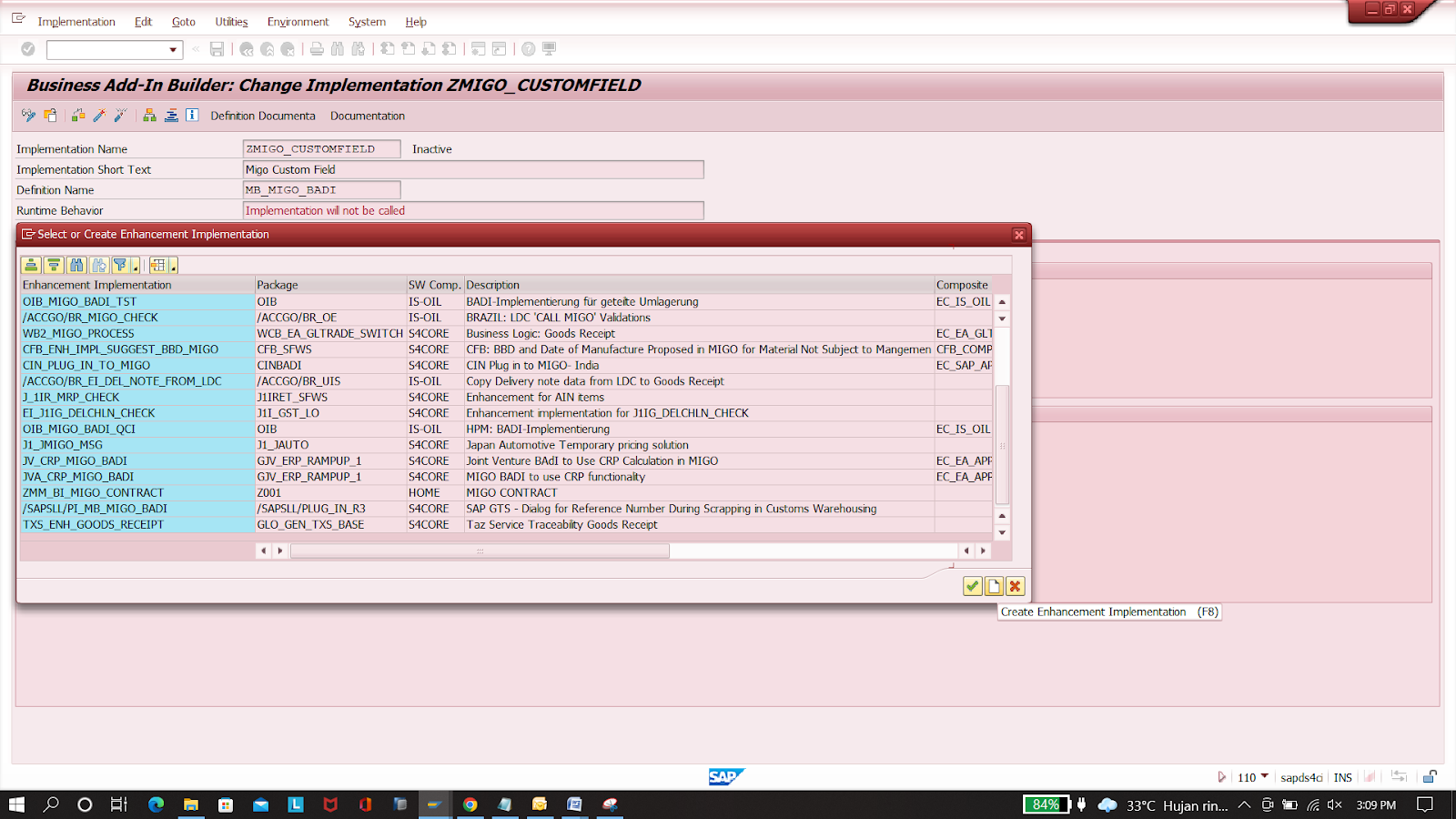Click the Find binoculars icon in dialog toolbar
This screenshot has width=1456, height=819.
click(76, 265)
